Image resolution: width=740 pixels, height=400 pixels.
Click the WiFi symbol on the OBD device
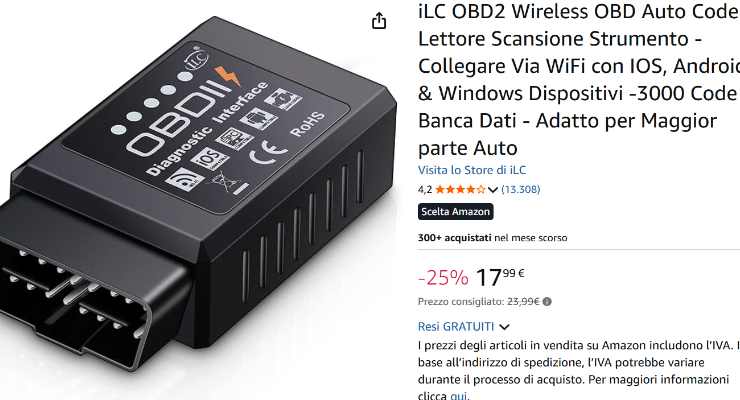click(185, 180)
